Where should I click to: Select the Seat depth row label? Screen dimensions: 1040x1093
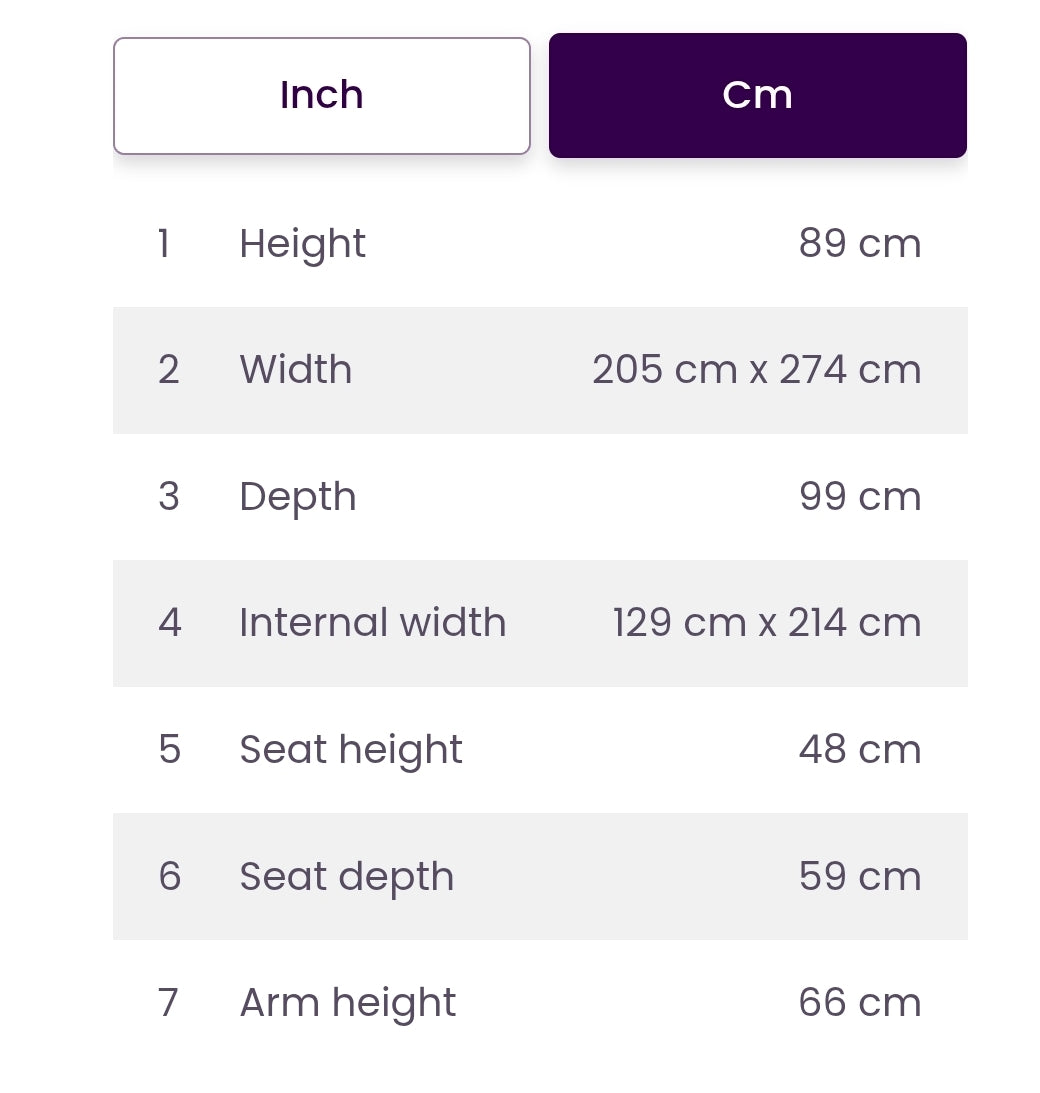tap(346, 877)
